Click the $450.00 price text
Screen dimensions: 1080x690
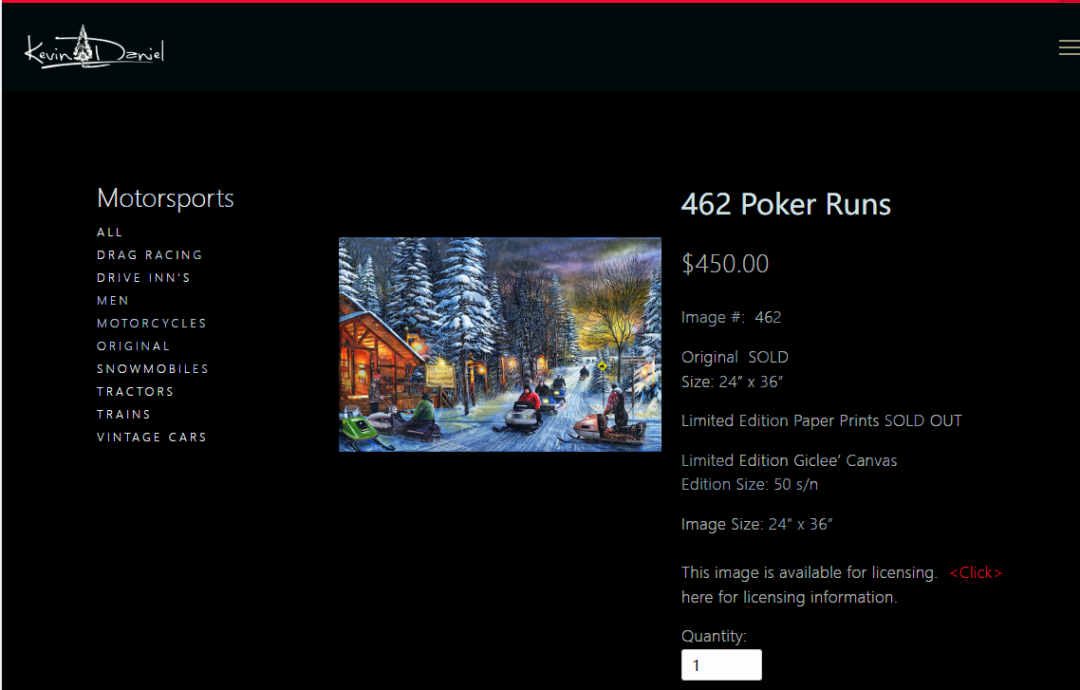[x=725, y=264]
